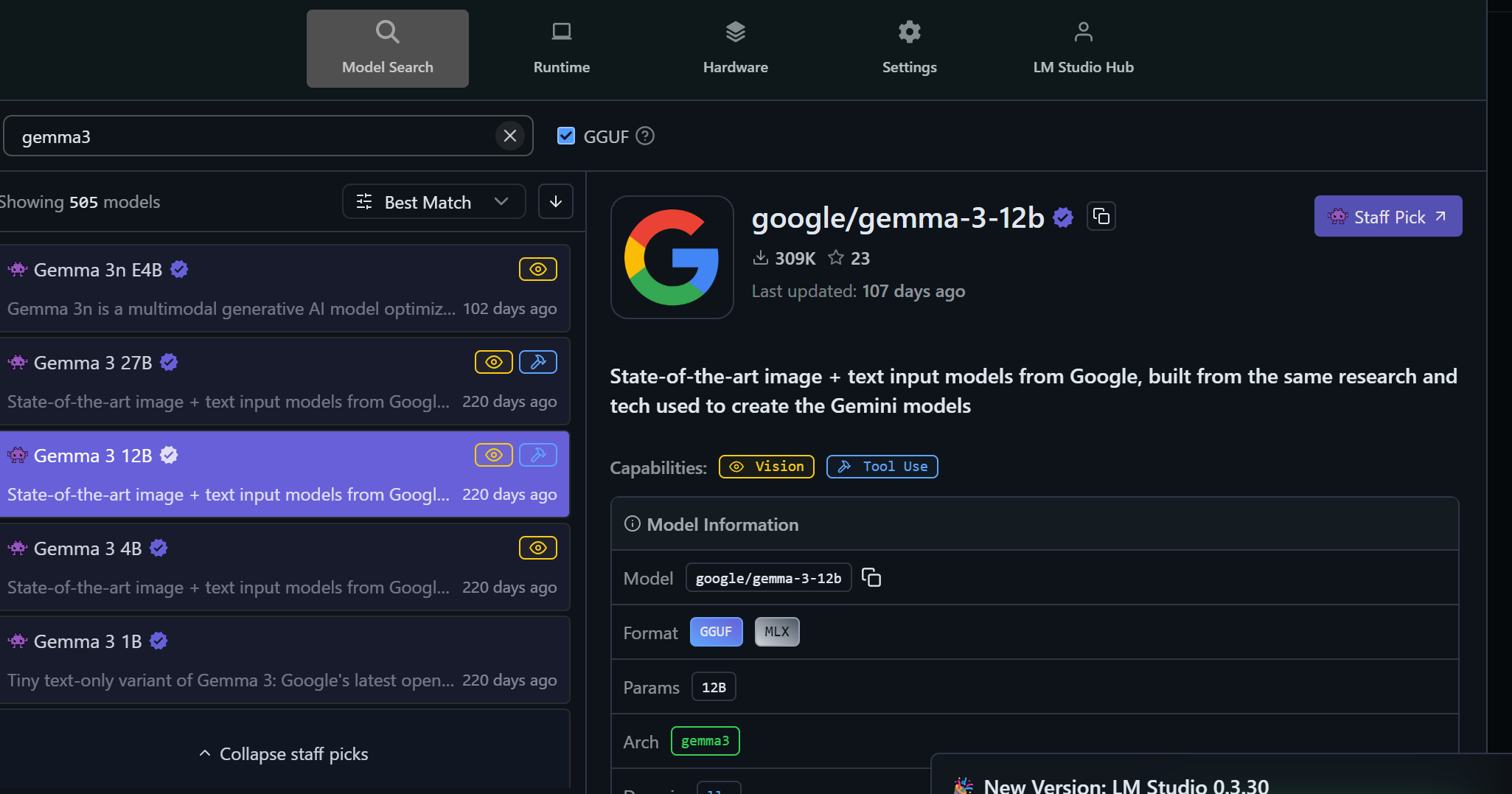Image resolution: width=1512 pixels, height=794 pixels.
Task: Open the Runtime tab
Action: click(x=561, y=49)
